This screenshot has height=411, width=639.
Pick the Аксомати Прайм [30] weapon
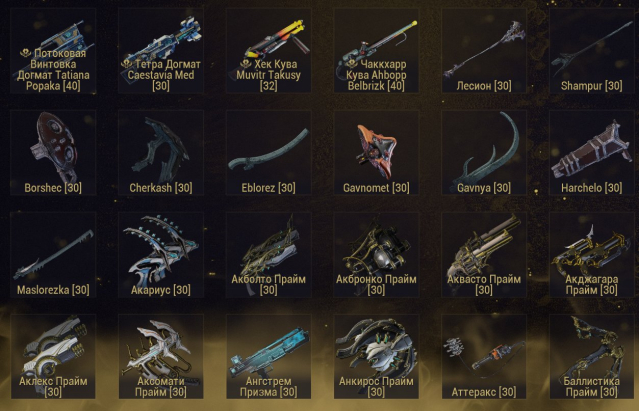(x=161, y=356)
